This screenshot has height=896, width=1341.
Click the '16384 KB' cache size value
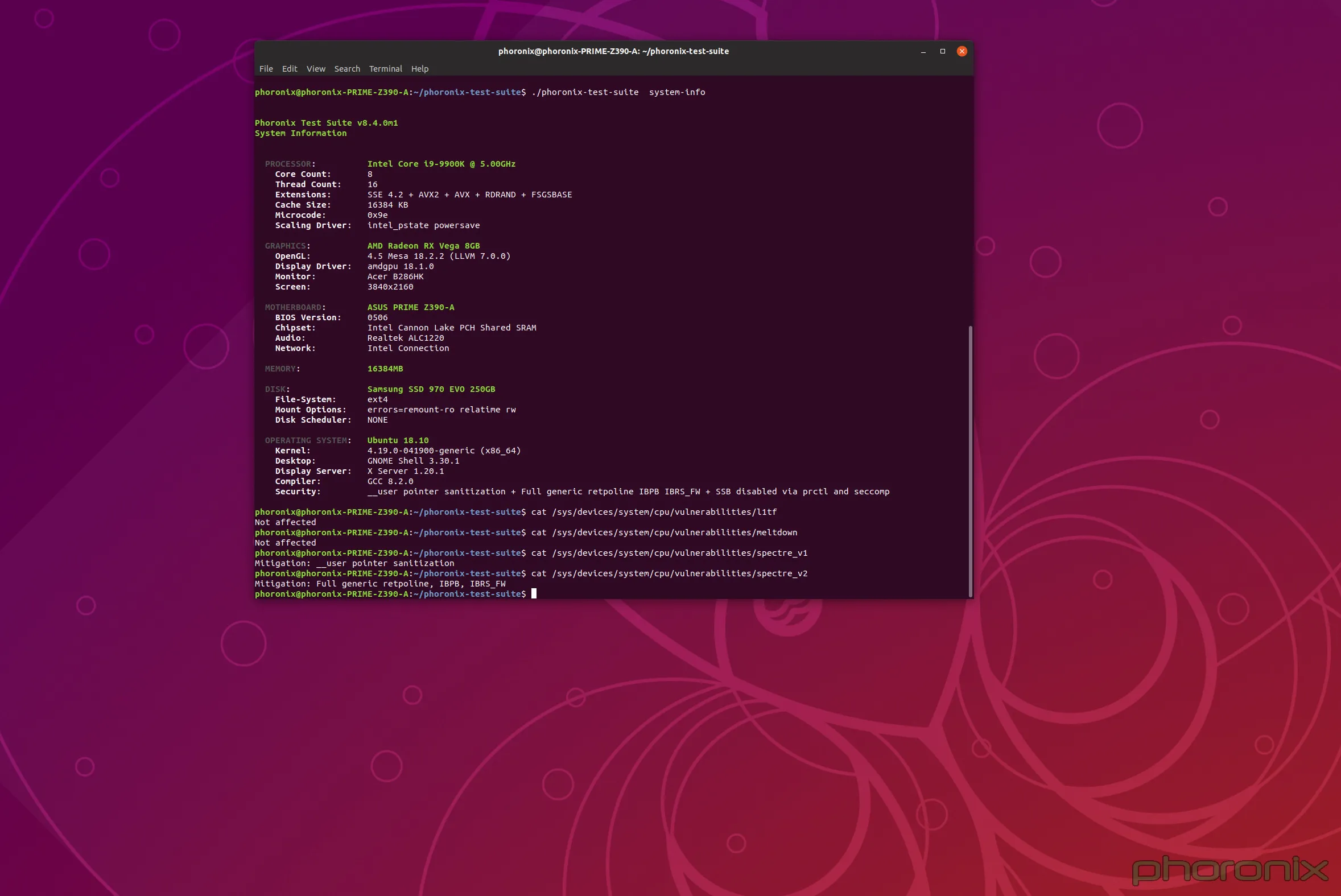[387, 205]
